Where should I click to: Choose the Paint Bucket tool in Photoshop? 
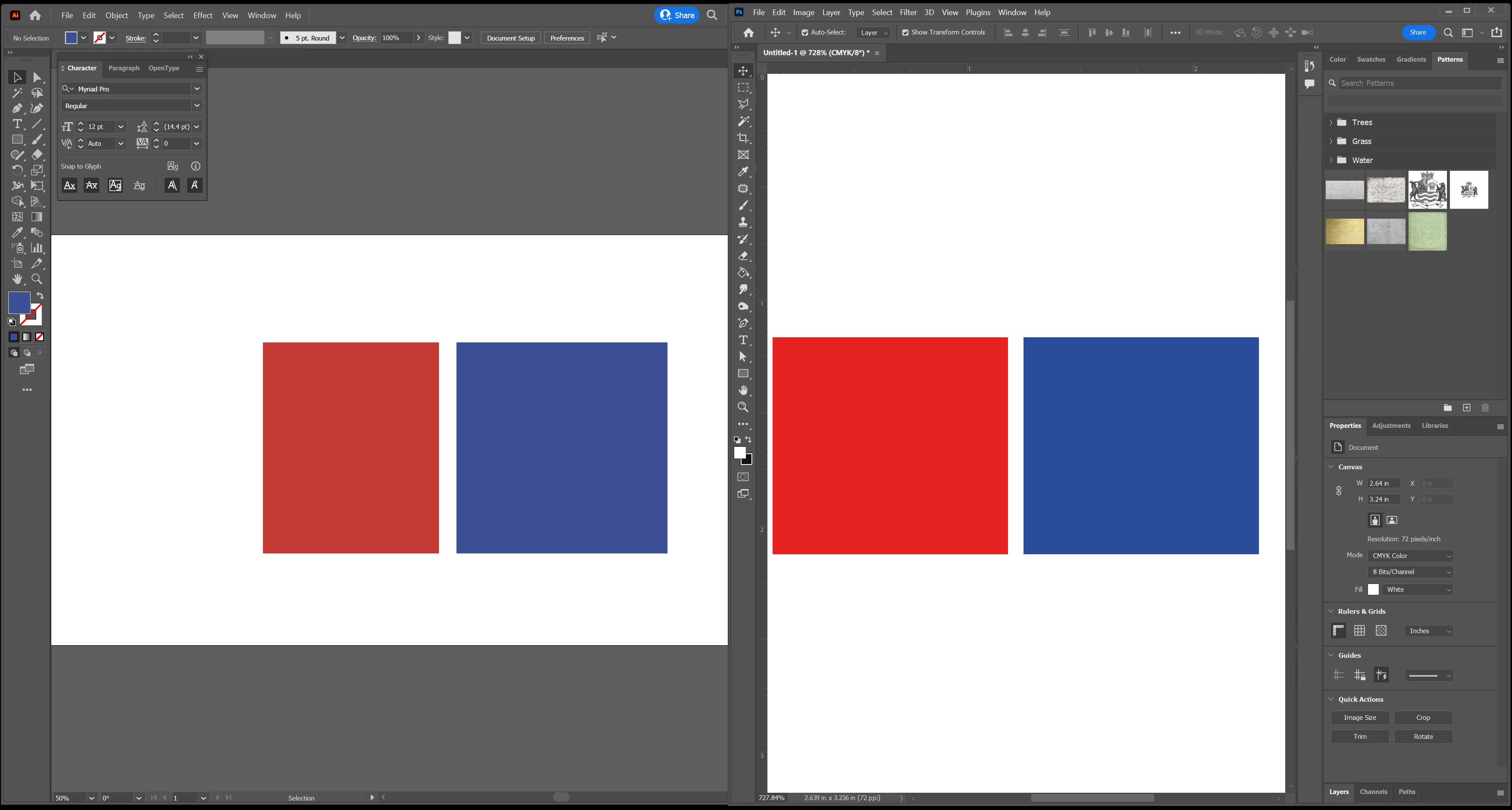coord(743,273)
